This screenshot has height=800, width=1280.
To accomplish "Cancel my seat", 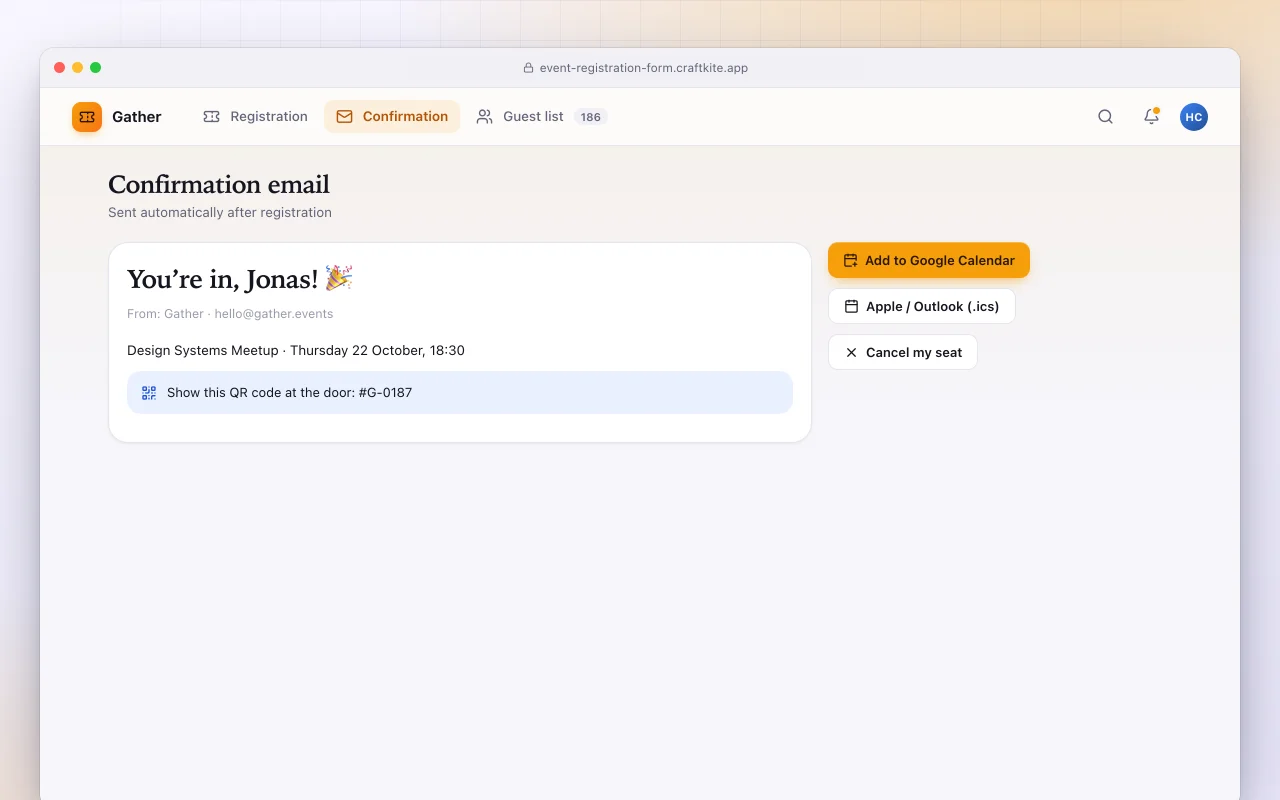I will tap(903, 352).
